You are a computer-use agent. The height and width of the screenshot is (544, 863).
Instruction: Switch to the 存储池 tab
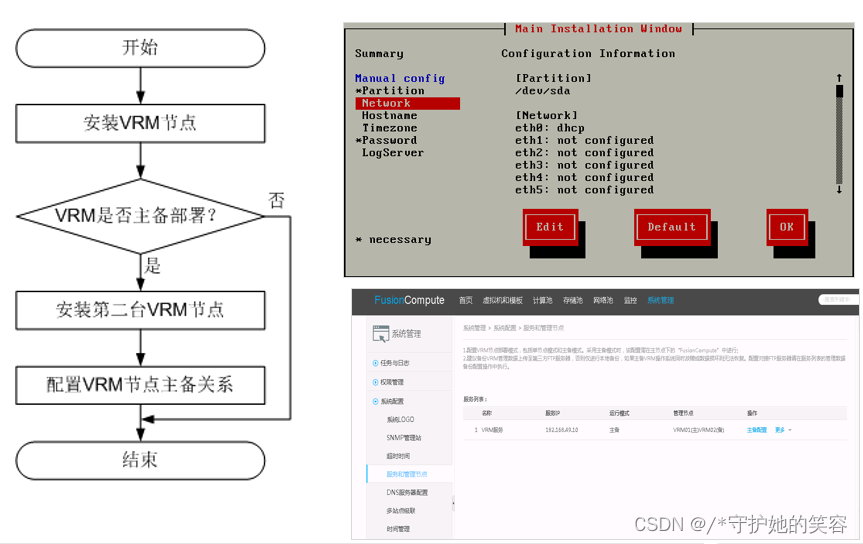(572, 300)
